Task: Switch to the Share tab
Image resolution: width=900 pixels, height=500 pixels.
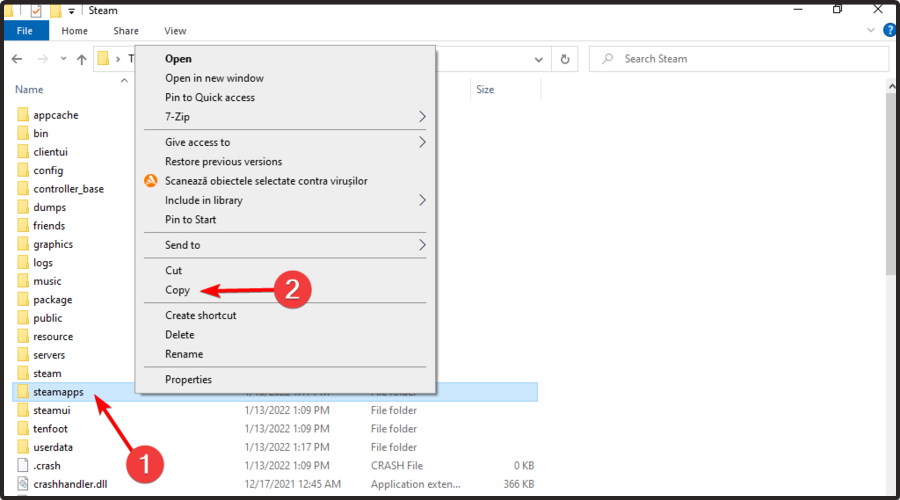Action: coord(126,31)
